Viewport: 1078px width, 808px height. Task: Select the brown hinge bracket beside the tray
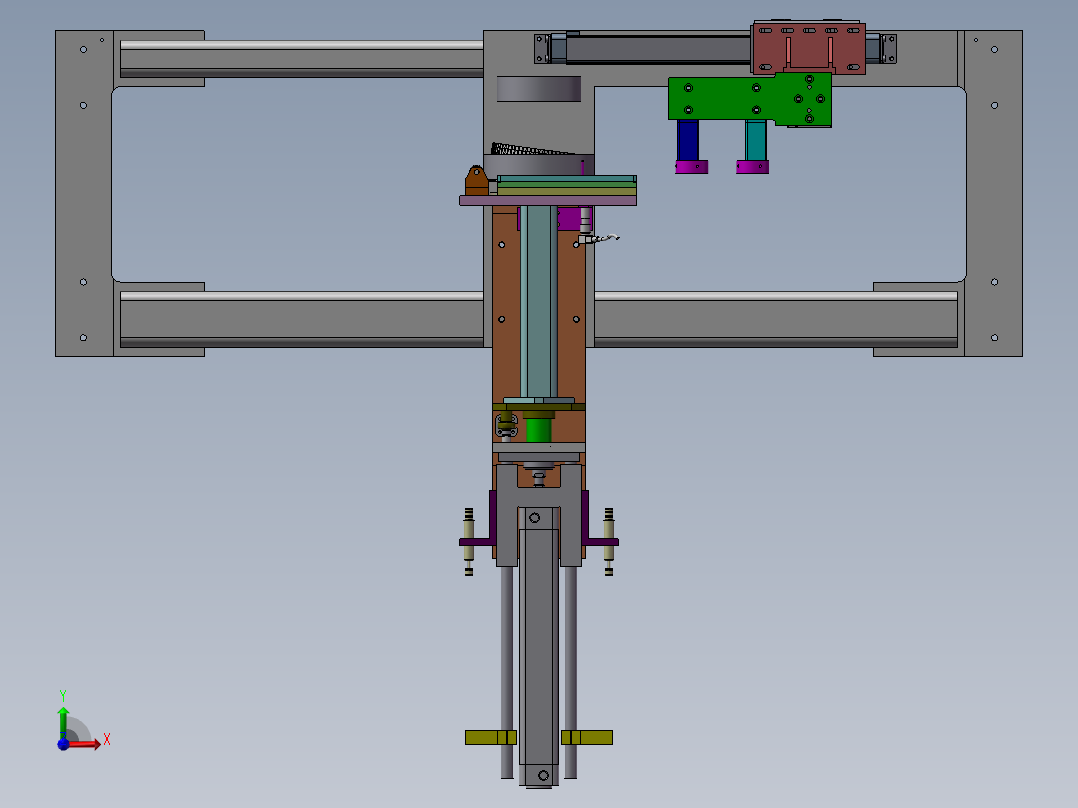click(x=476, y=181)
